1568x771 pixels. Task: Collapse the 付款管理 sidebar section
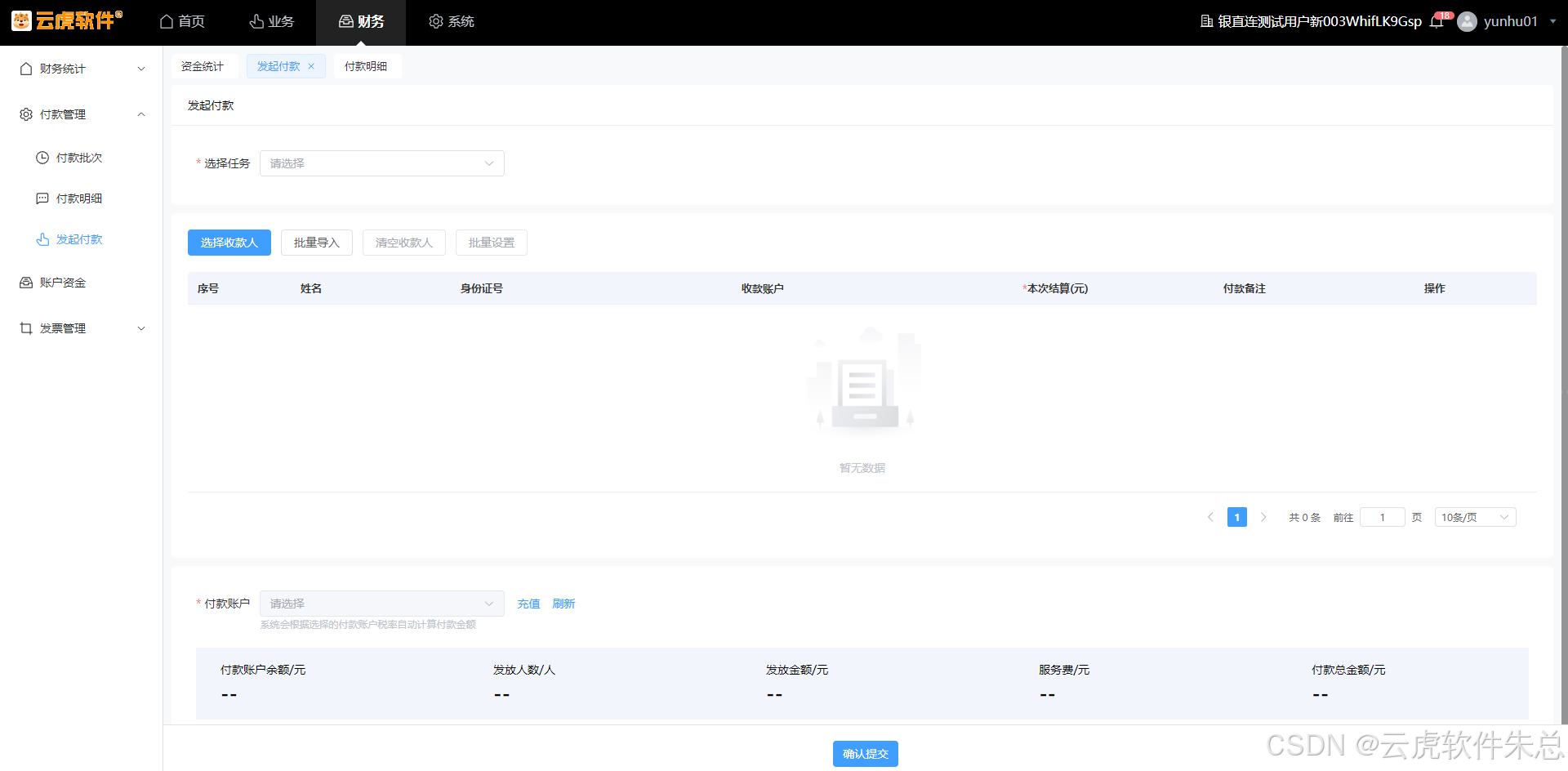82,114
